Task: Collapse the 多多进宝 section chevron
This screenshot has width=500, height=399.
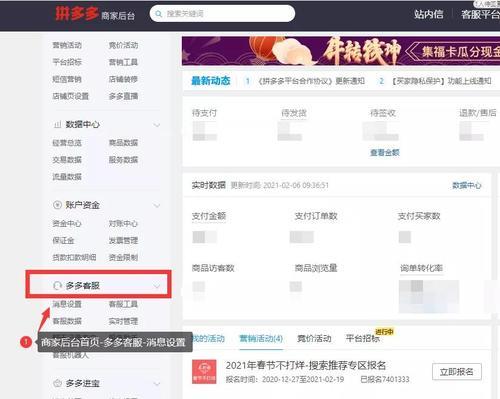Action: (157, 384)
